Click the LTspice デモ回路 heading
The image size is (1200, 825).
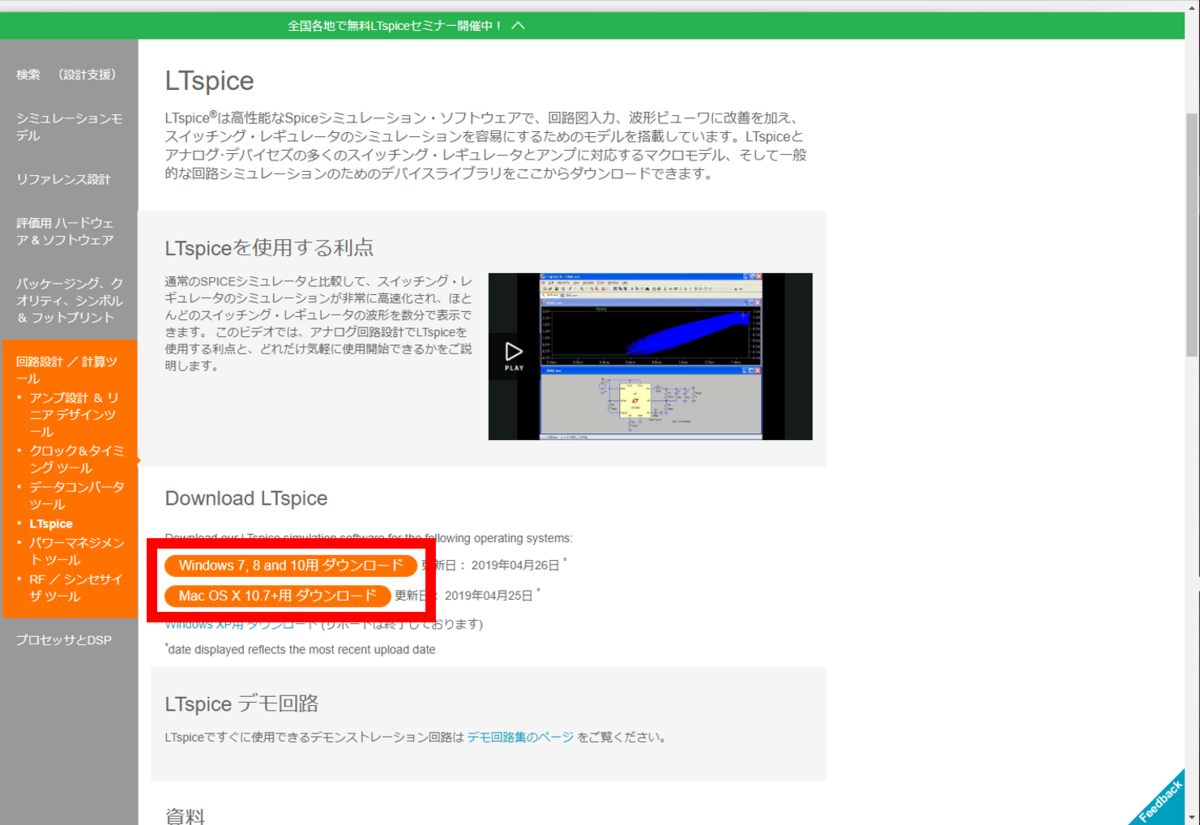click(241, 703)
